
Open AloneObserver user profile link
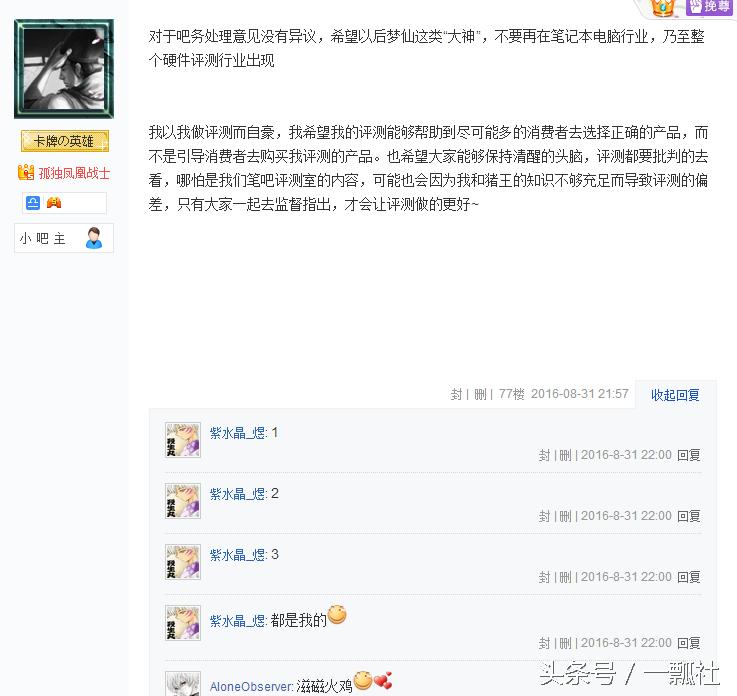coord(251,687)
